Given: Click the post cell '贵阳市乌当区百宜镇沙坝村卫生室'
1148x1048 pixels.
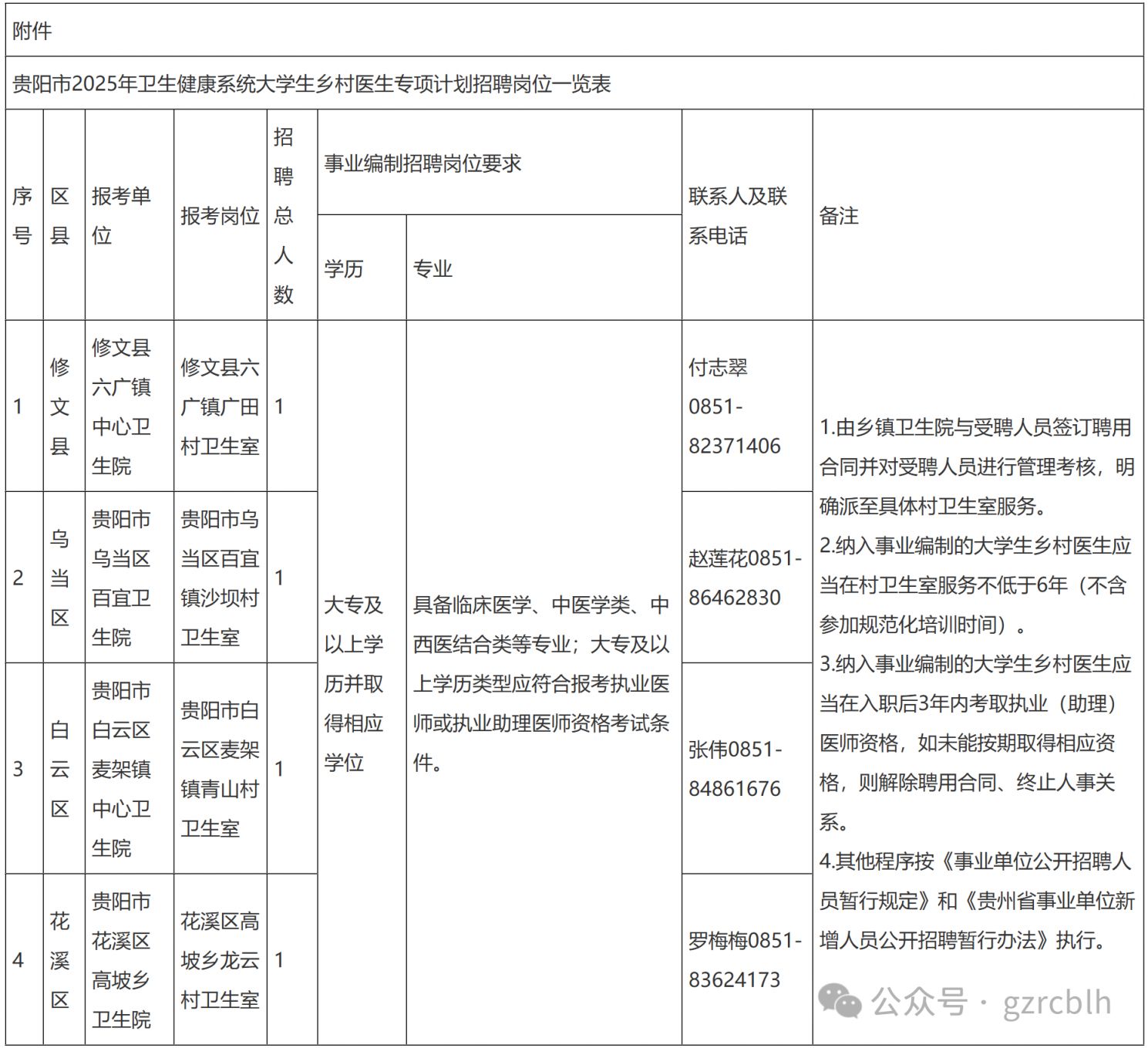Looking at the screenshot, I should pyautogui.click(x=220, y=578).
